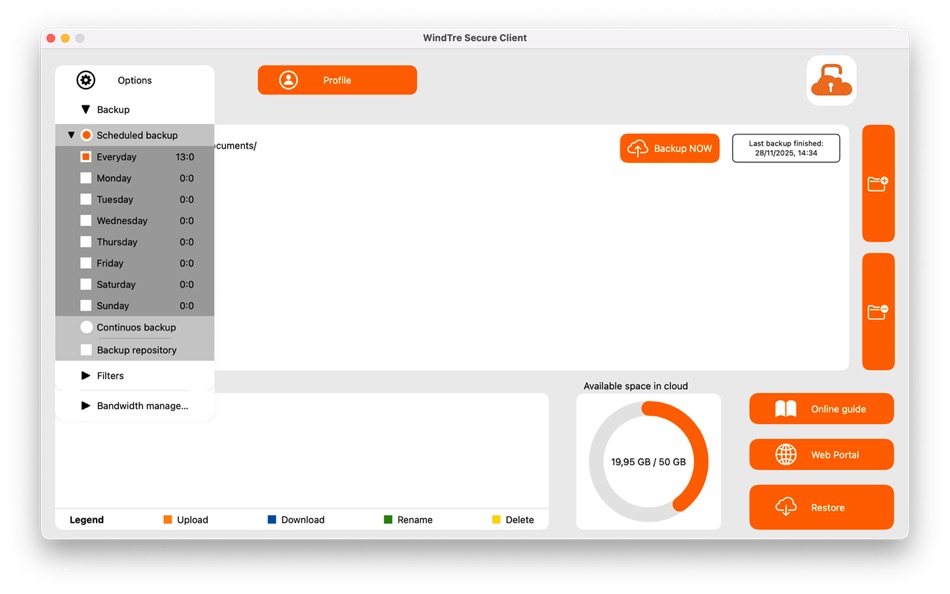
Task: Click the Restore button
Action: click(x=820, y=507)
